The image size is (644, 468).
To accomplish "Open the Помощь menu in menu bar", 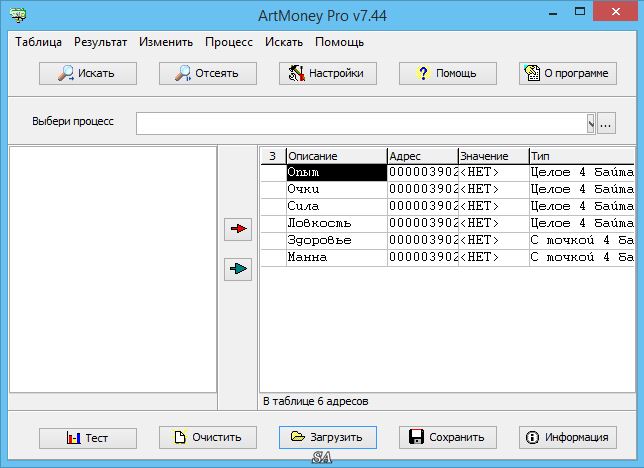I will tap(339, 42).
